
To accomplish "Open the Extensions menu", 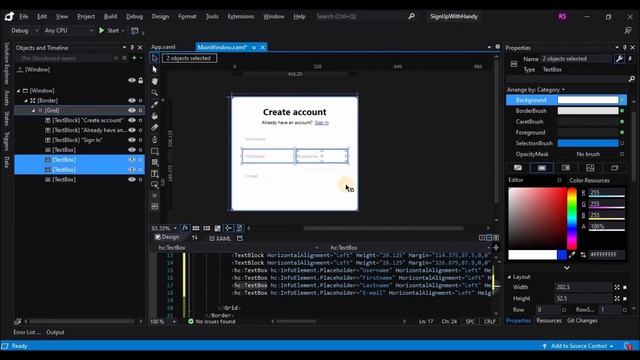I will (240, 17).
